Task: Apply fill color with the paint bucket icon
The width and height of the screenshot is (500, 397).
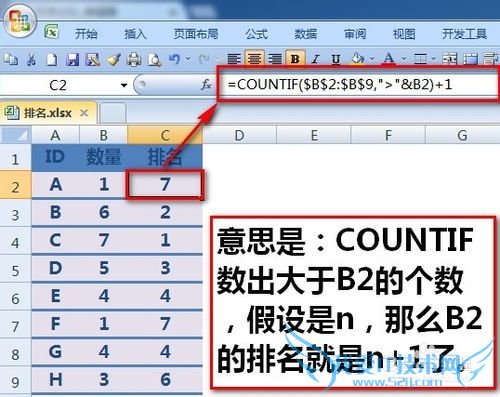Action: pyautogui.click(x=358, y=59)
